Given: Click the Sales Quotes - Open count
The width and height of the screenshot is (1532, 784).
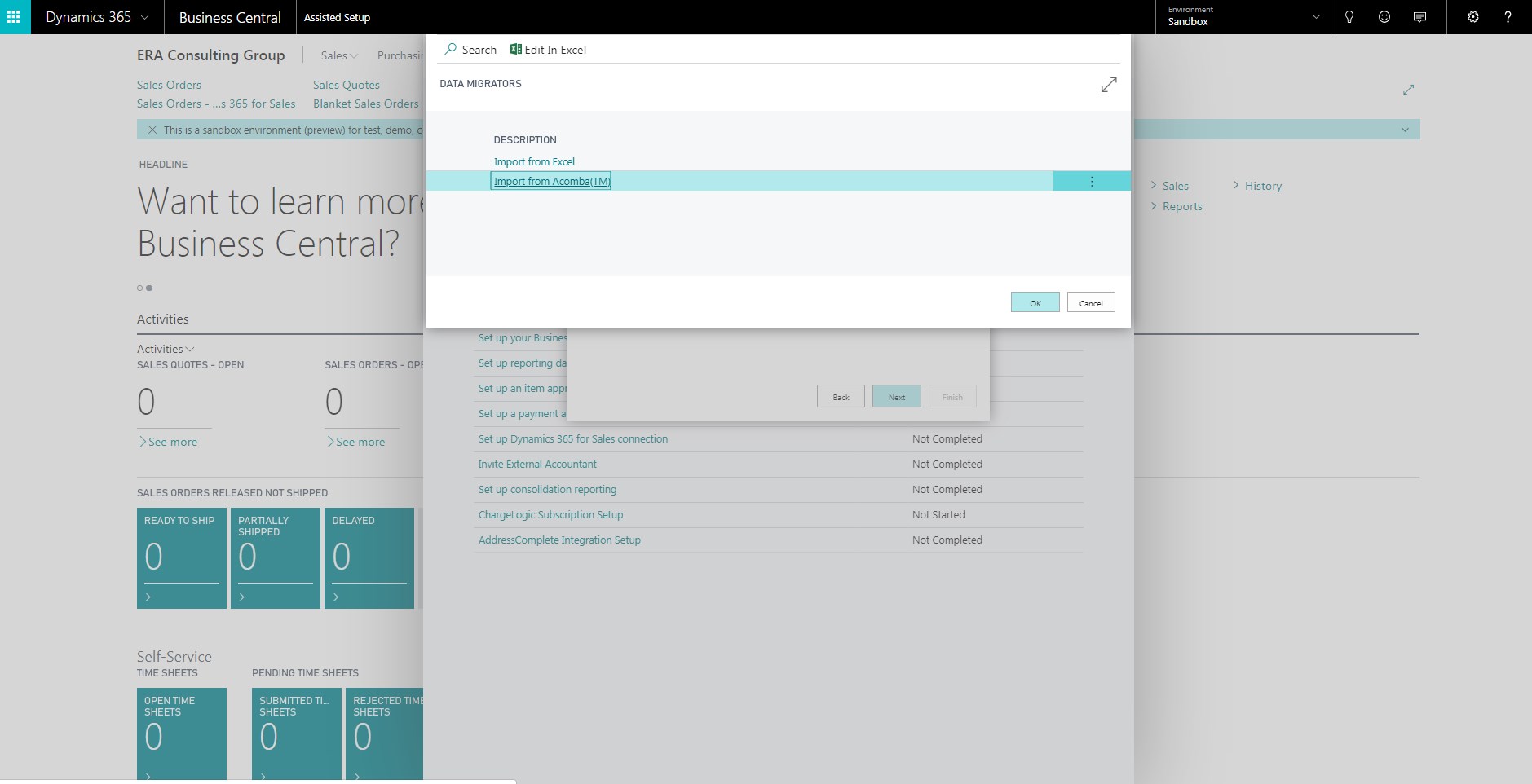Looking at the screenshot, I should (x=146, y=402).
